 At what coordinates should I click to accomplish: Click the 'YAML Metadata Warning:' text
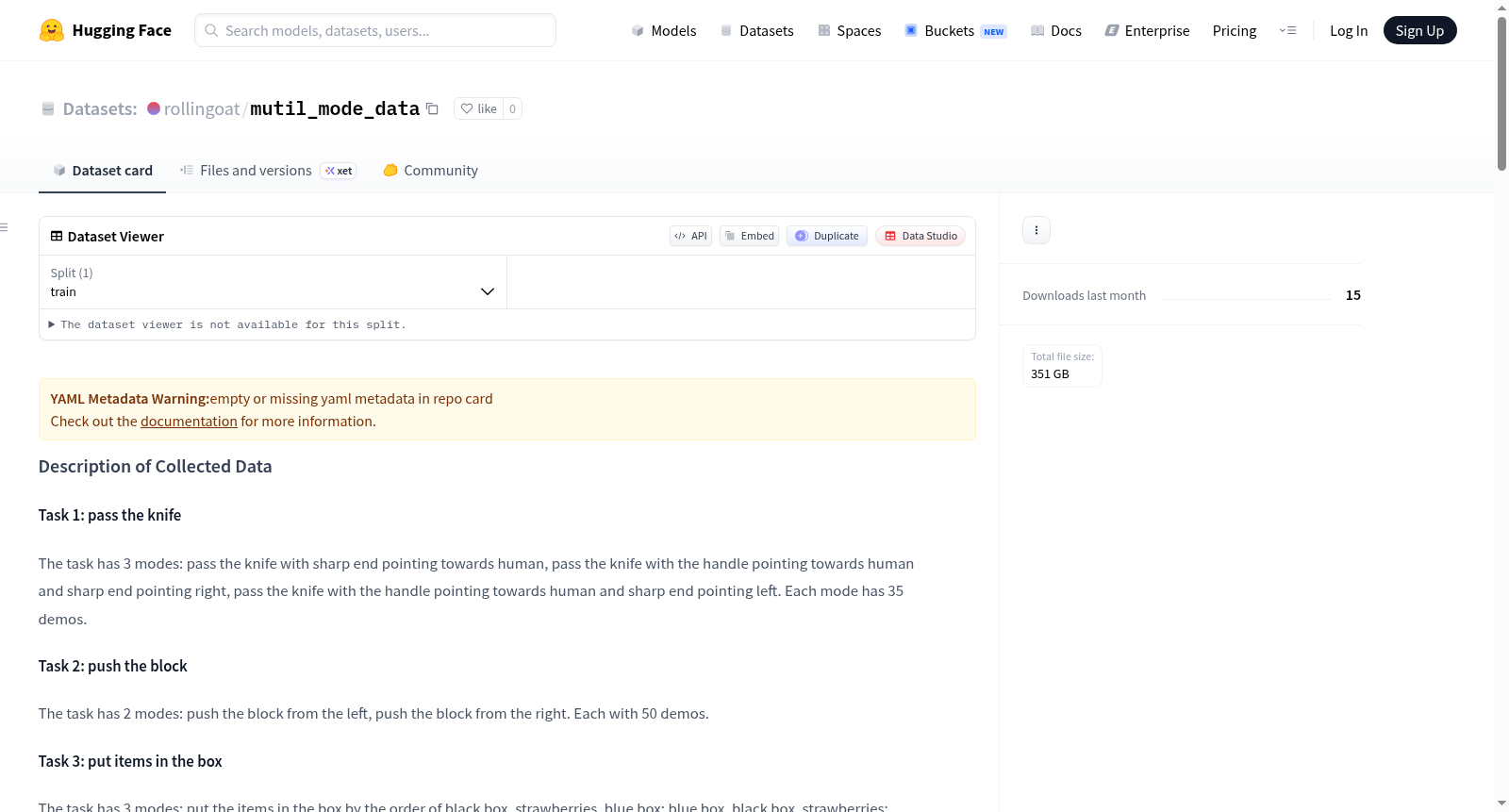[x=130, y=399]
